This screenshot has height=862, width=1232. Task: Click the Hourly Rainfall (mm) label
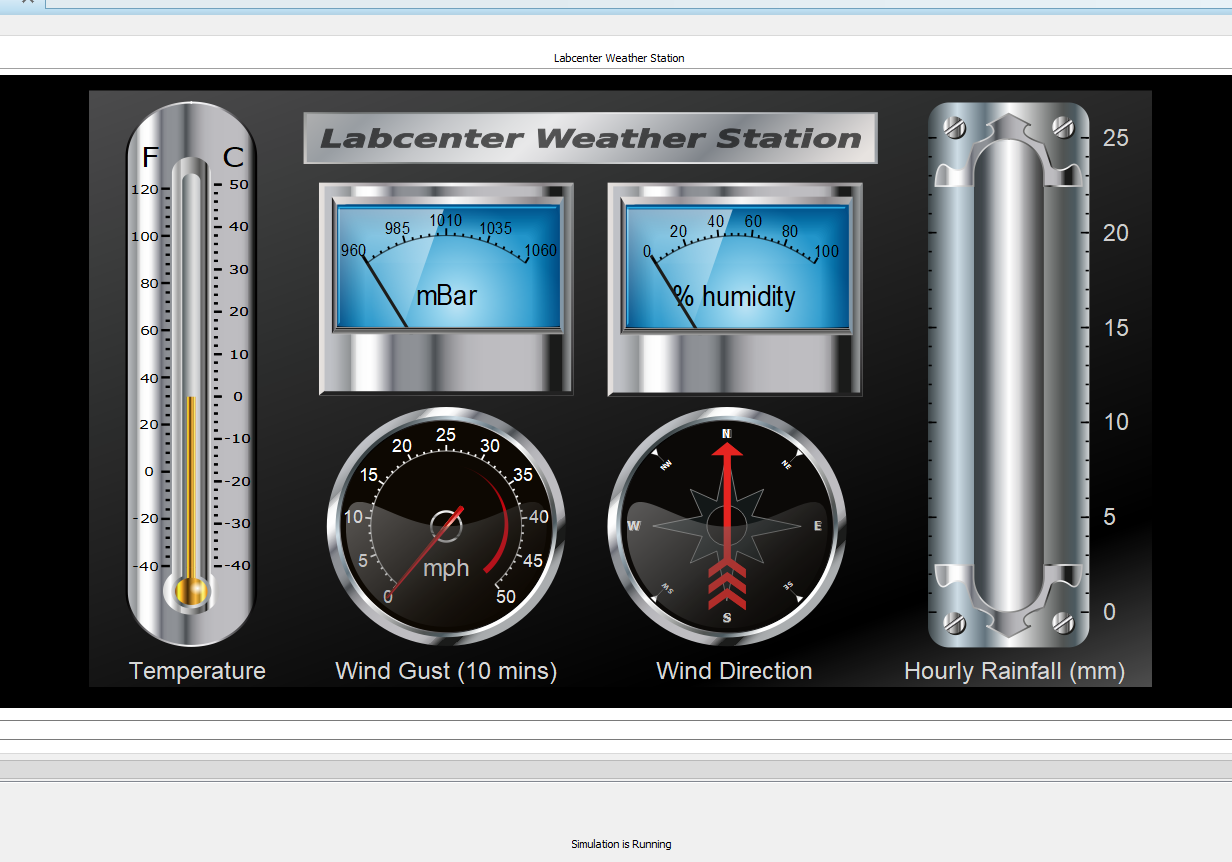[1014, 671]
